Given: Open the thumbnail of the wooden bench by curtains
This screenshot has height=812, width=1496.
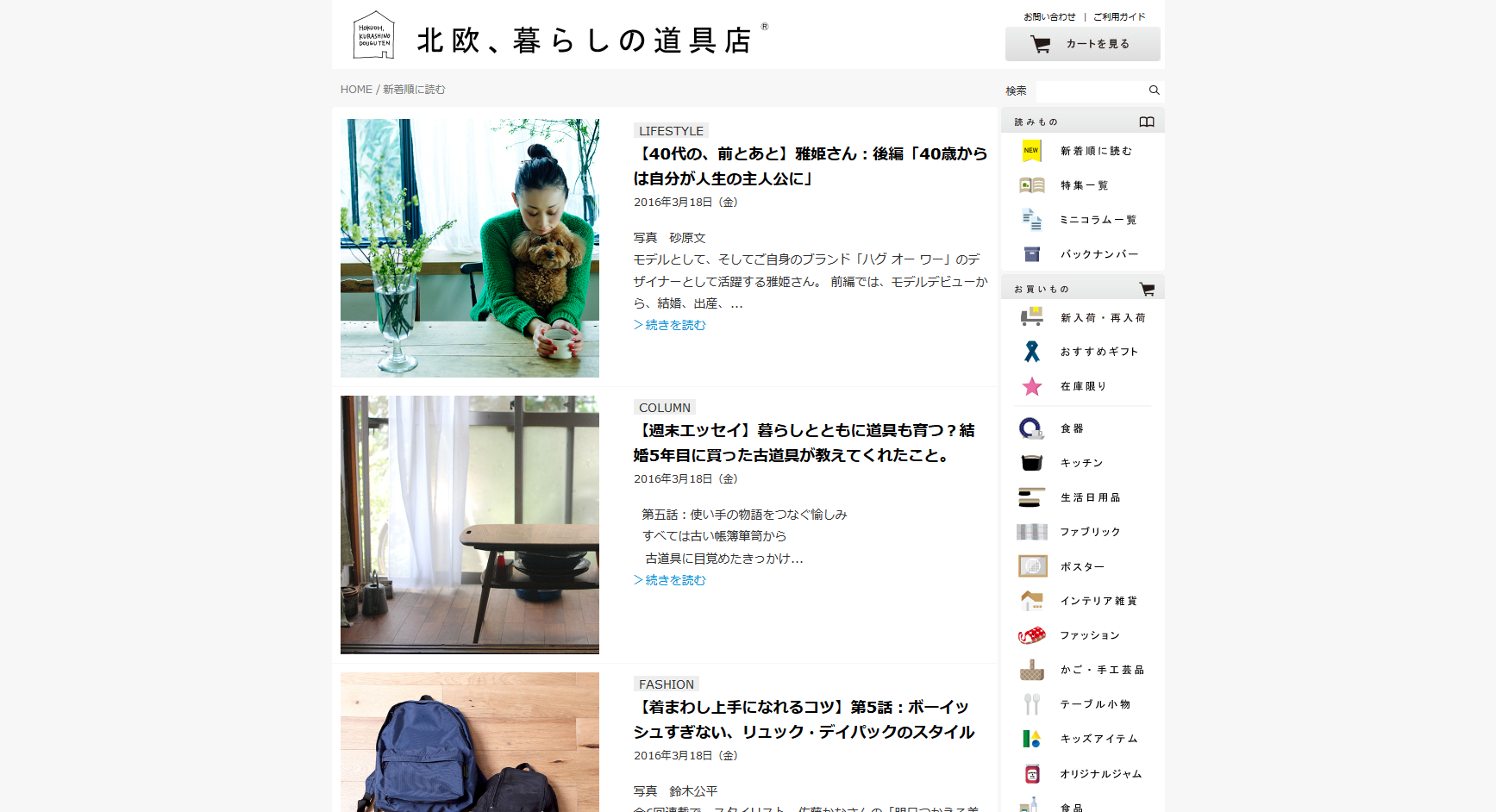Looking at the screenshot, I should [x=470, y=525].
